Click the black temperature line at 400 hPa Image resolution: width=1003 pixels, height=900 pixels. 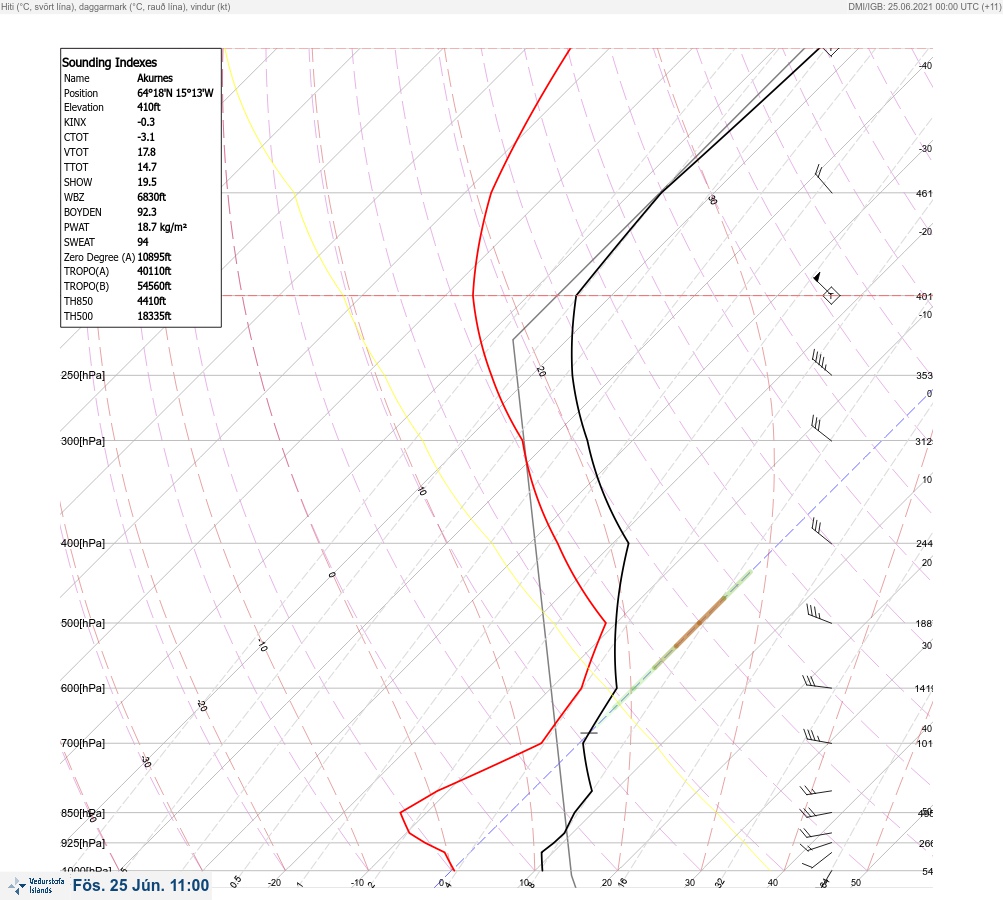click(628, 543)
